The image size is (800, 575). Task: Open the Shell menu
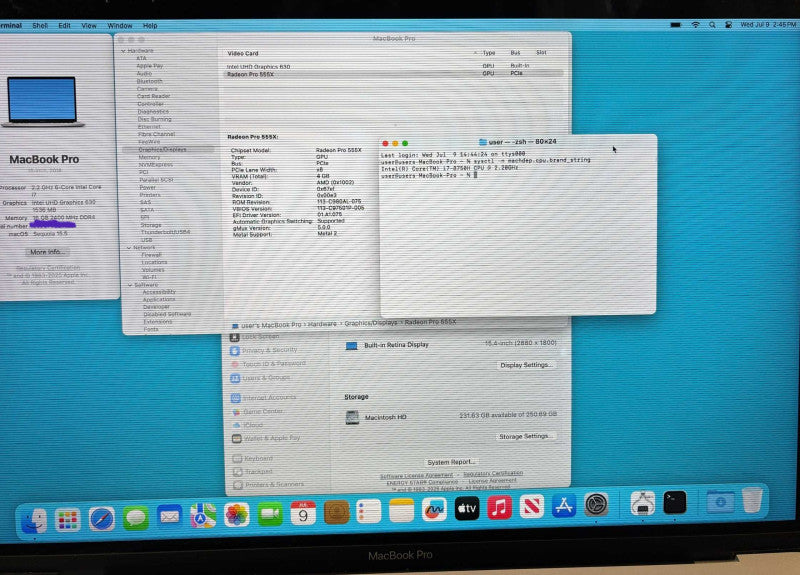pyautogui.click(x=40, y=26)
